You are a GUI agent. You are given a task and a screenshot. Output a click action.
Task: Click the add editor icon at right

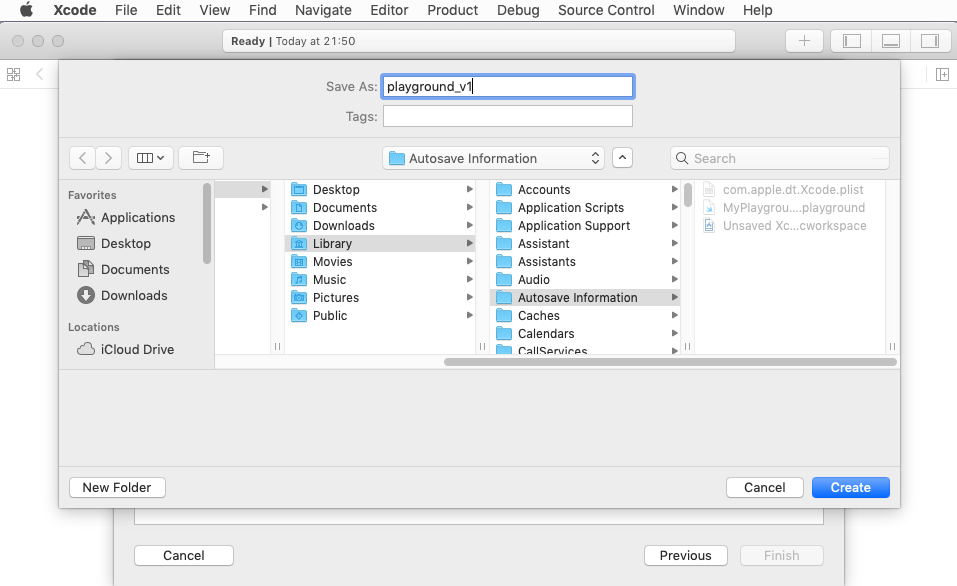(x=942, y=74)
